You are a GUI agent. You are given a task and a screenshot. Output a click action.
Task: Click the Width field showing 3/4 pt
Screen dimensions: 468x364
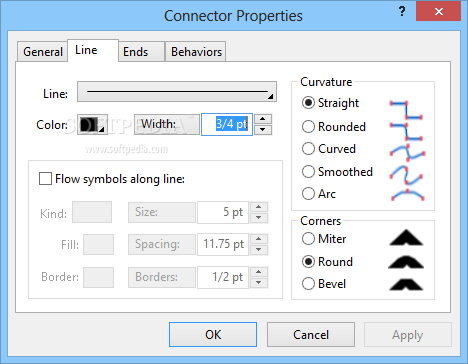(227, 124)
